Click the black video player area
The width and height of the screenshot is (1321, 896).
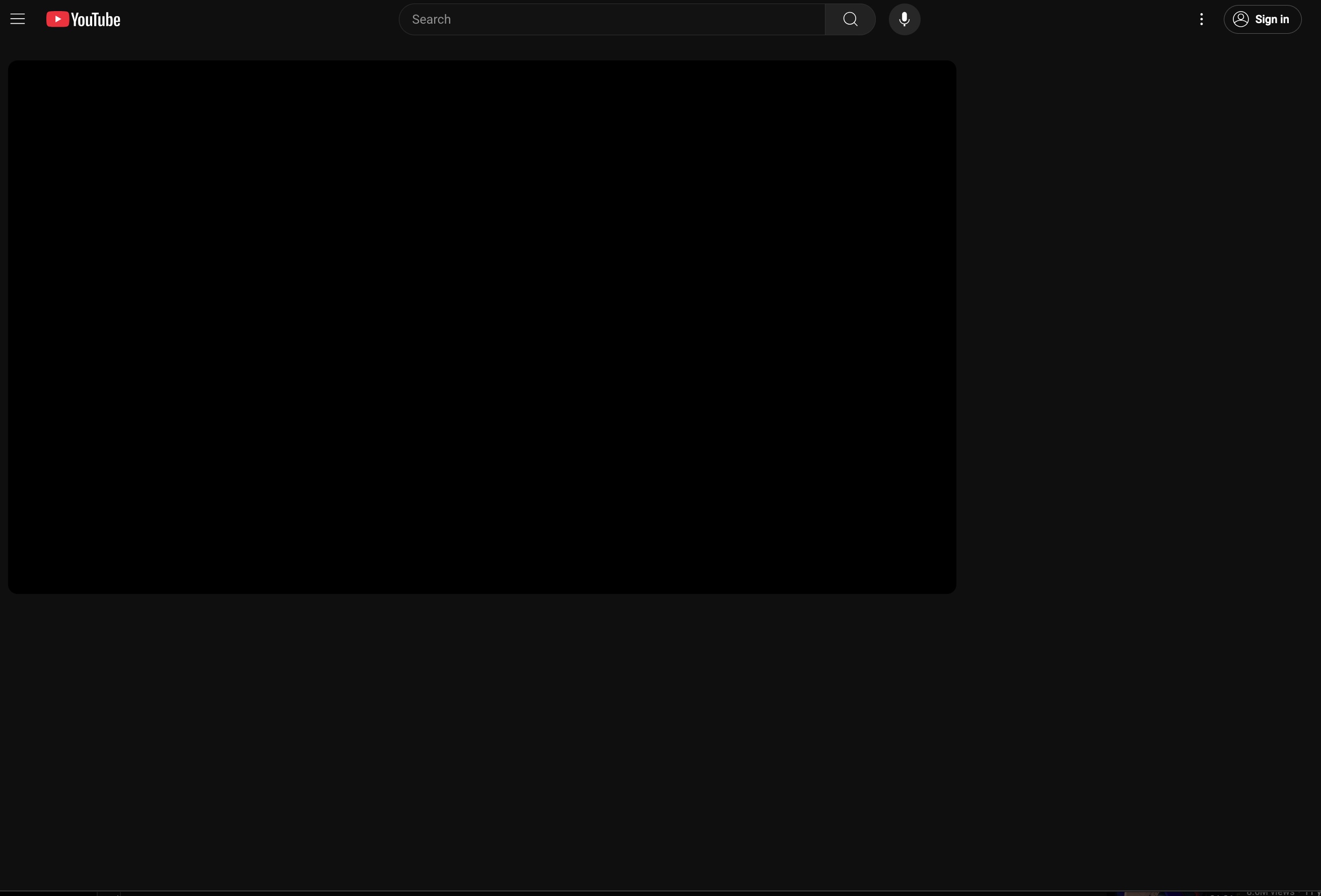coord(482,327)
